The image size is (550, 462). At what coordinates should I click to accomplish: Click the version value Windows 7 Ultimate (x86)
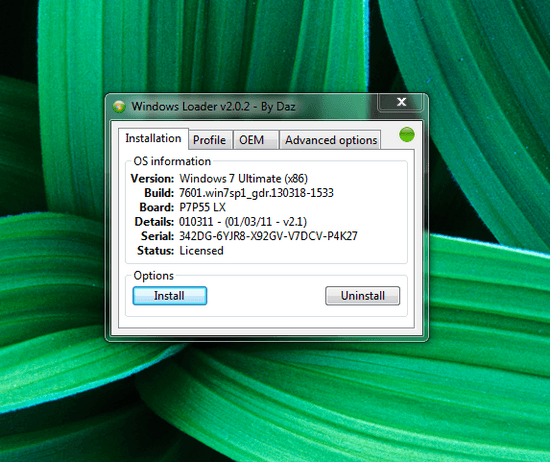pyautogui.click(x=243, y=179)
